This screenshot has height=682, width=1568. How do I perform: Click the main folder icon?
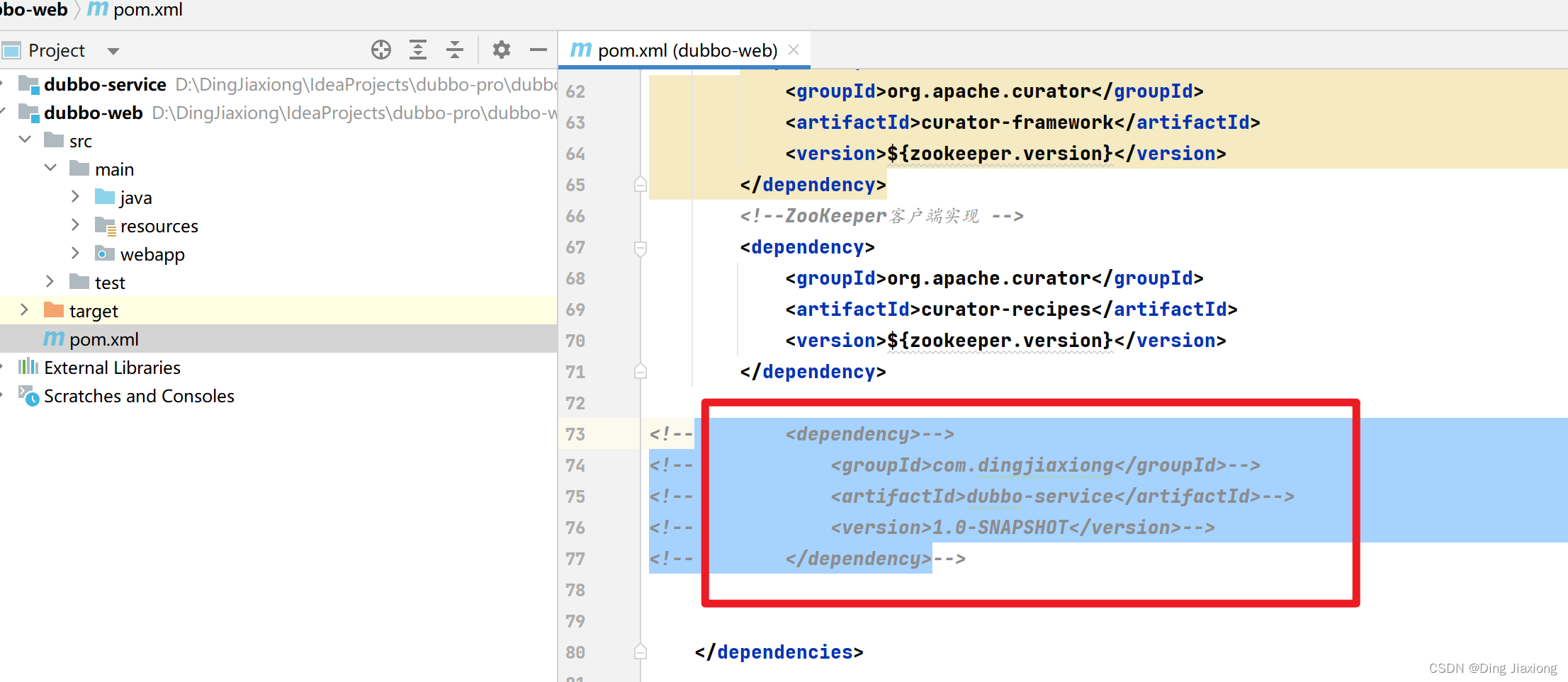pyautogui.click(x=79, y=168)
